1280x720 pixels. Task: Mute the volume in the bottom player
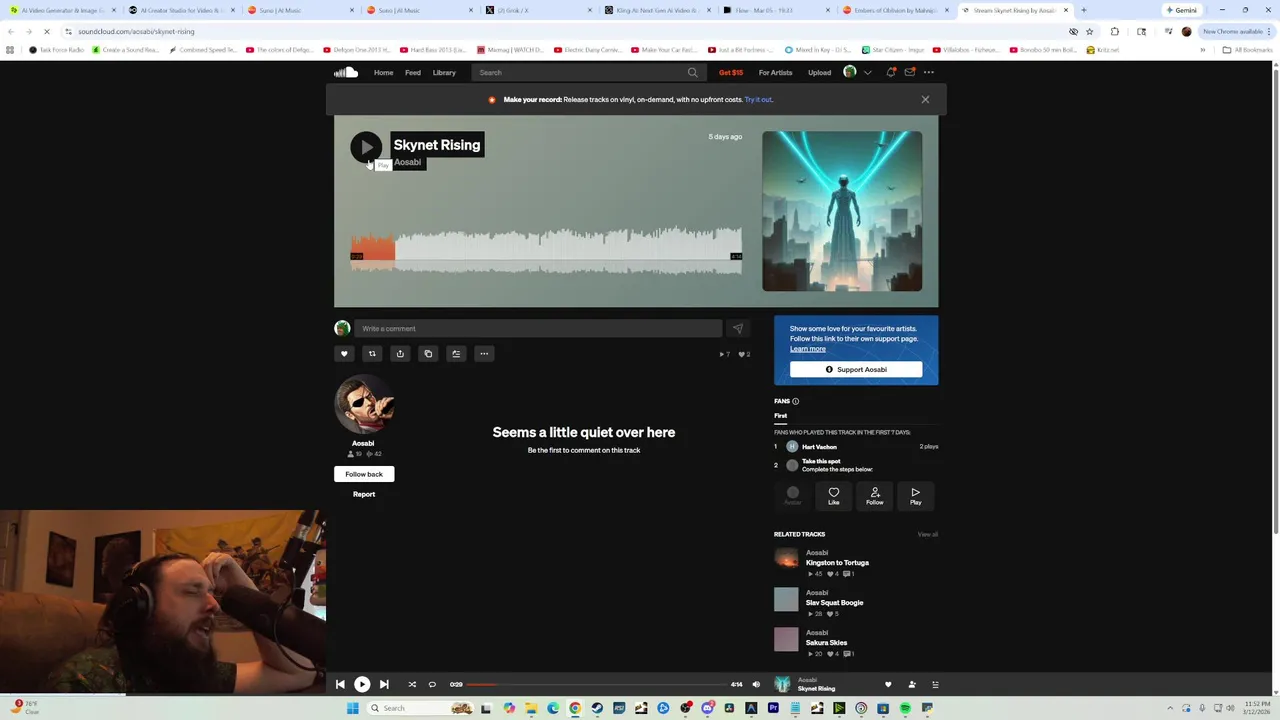click(x=756, y=684)
